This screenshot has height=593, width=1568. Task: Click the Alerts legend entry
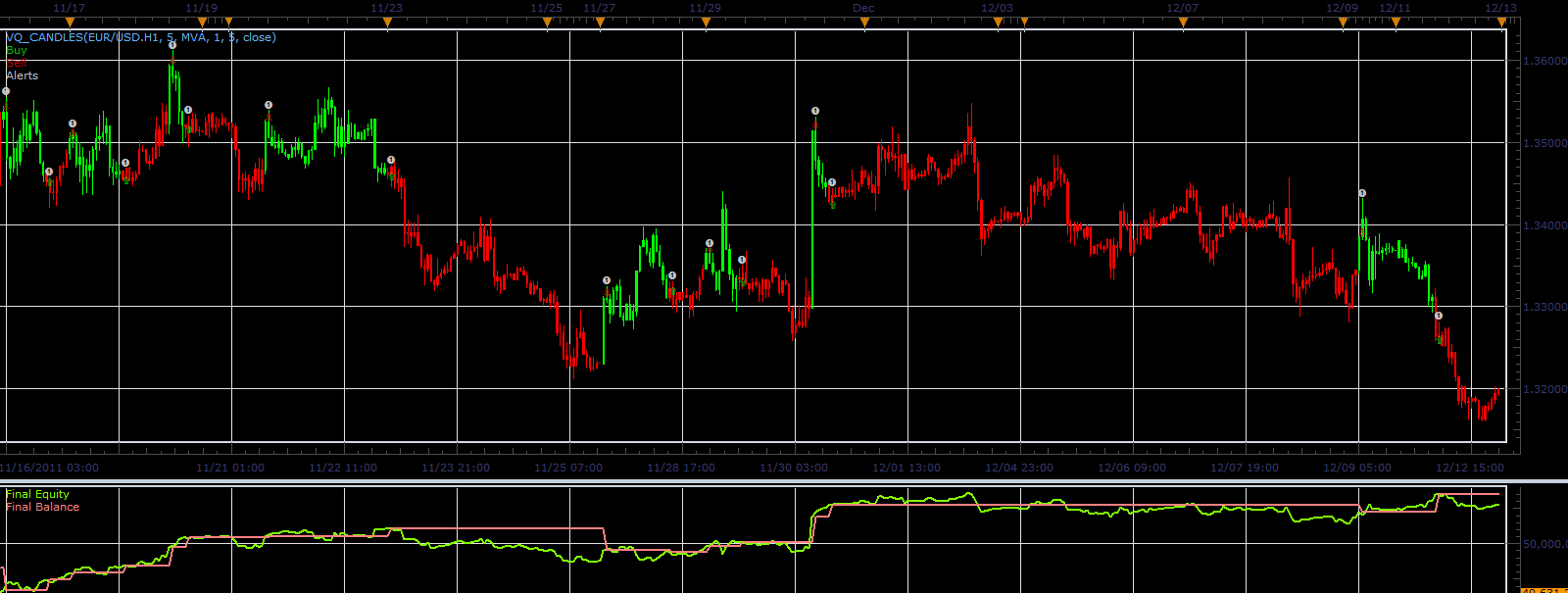(23, 75)
